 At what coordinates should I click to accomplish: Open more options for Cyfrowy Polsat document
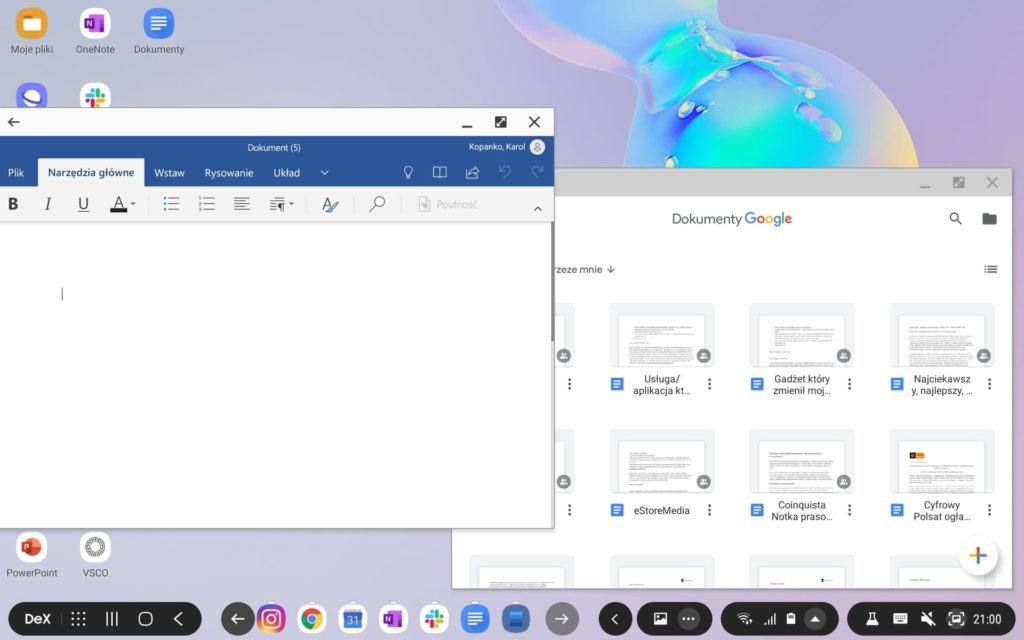click(989, 510)
